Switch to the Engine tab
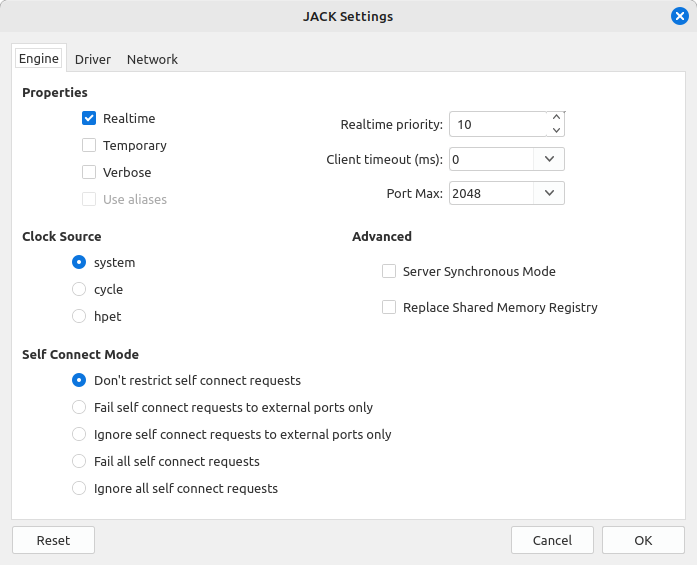 pyautogui.click(x=39, y=59)
